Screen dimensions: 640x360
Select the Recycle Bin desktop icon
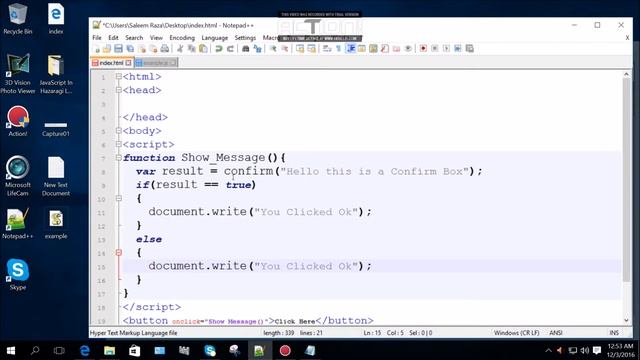click(17, 19)
